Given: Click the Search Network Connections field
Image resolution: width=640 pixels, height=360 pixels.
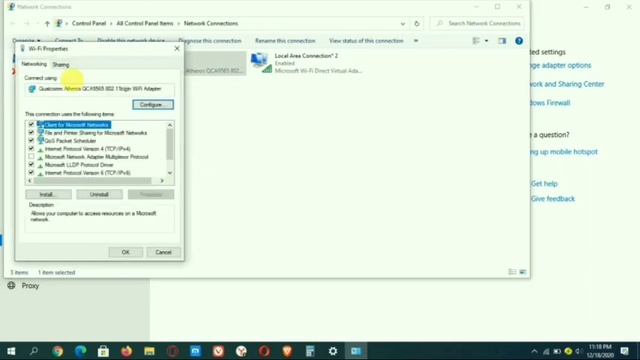Looking at the screenshot, I should (477, 24).
